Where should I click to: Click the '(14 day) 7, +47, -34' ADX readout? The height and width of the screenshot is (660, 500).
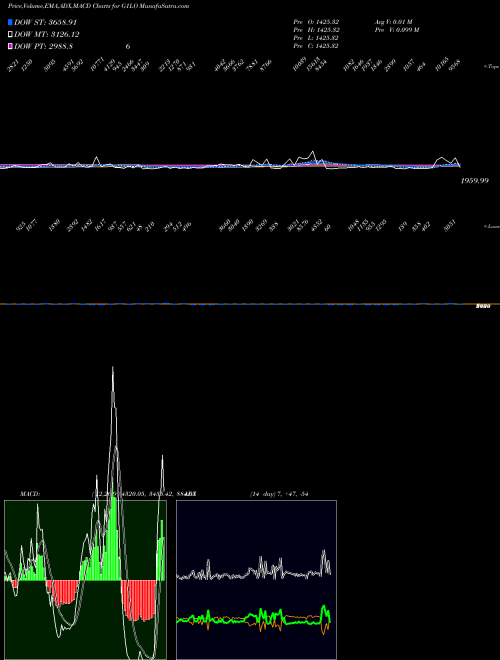(279, 494)
